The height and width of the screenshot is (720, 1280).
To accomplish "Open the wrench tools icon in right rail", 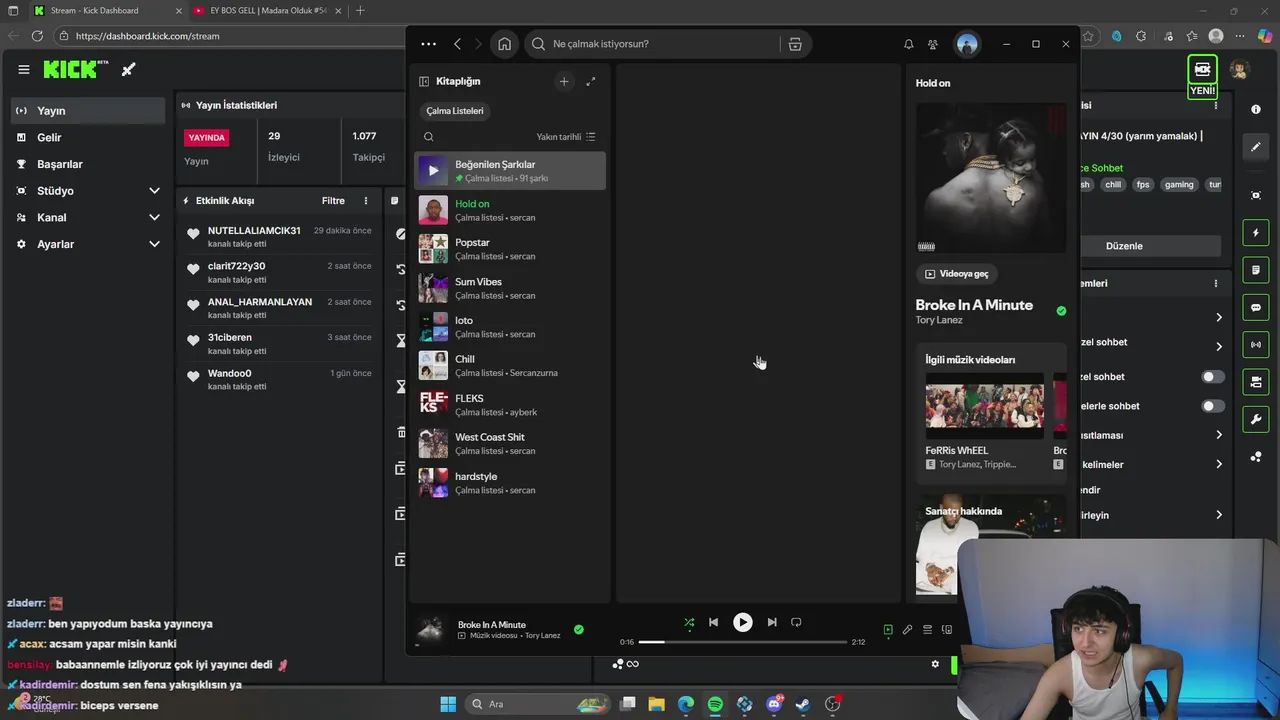I will click(x=1256, y=419).
